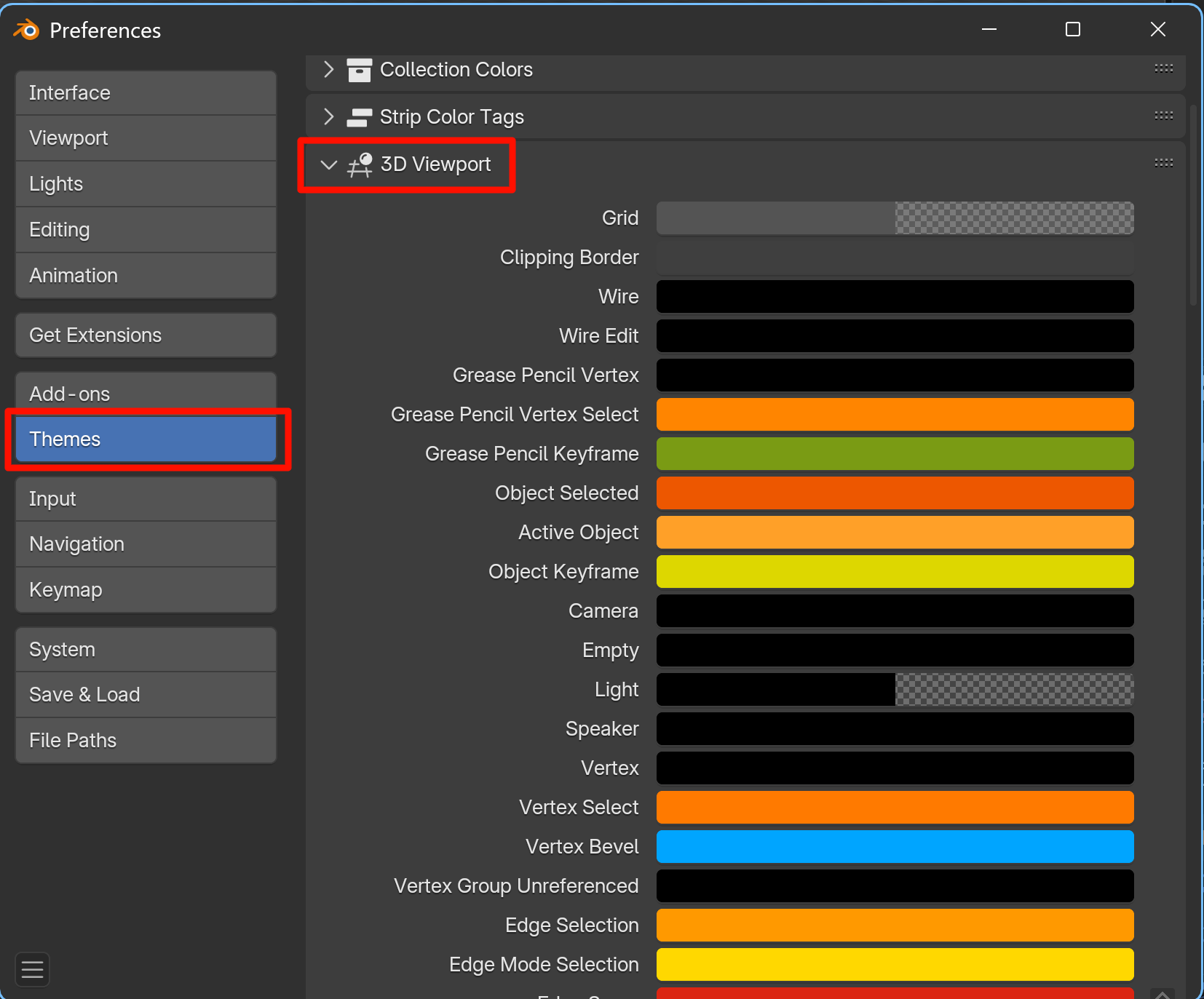
Task: Minimize the Preferences window
Action: pos(989,30)
